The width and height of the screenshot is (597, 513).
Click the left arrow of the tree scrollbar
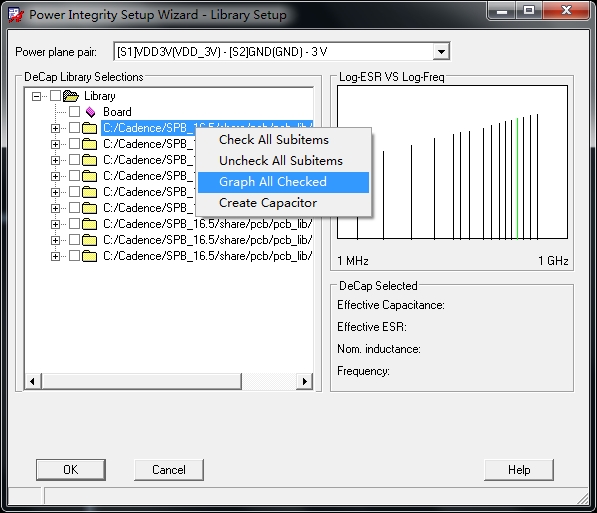[33, 381]
